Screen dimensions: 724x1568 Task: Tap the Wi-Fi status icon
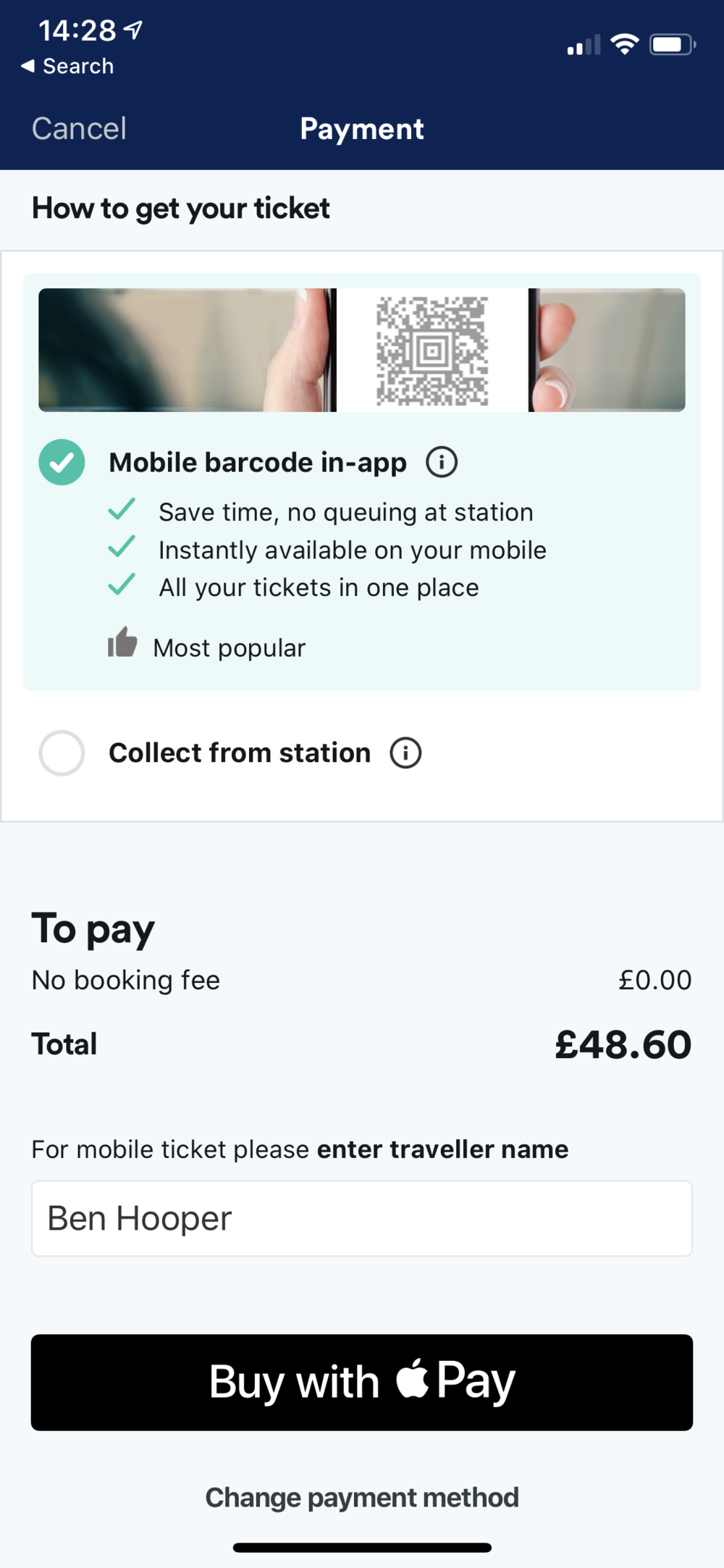click(624, 44)
